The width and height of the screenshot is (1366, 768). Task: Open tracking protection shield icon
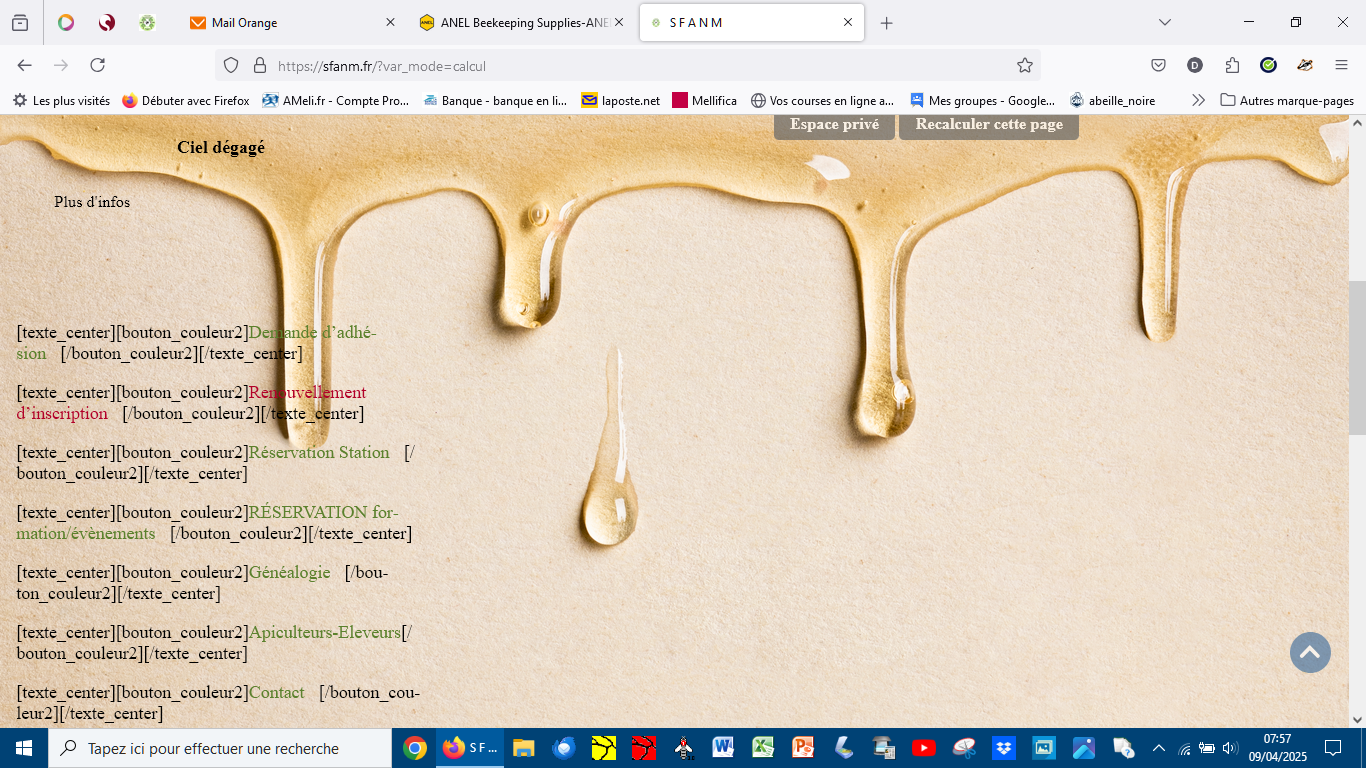tap(231, 65)
